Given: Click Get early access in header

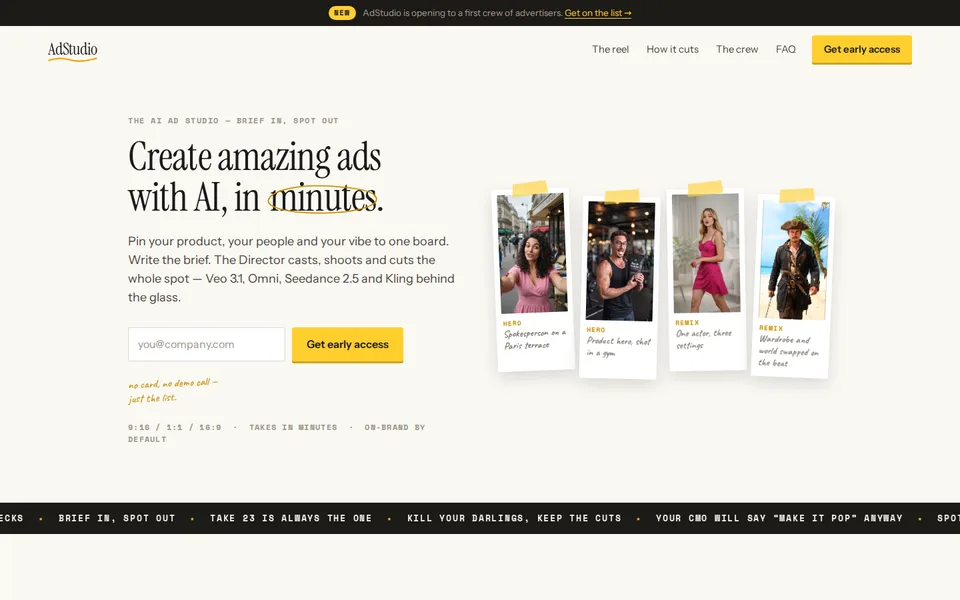Looking at the screenshot, I should pyautogui.click(x=861, y=50).
